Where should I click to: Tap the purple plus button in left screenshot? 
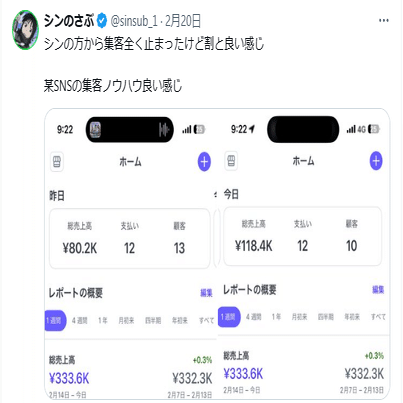pyautogui.click(x=204, y=162)
